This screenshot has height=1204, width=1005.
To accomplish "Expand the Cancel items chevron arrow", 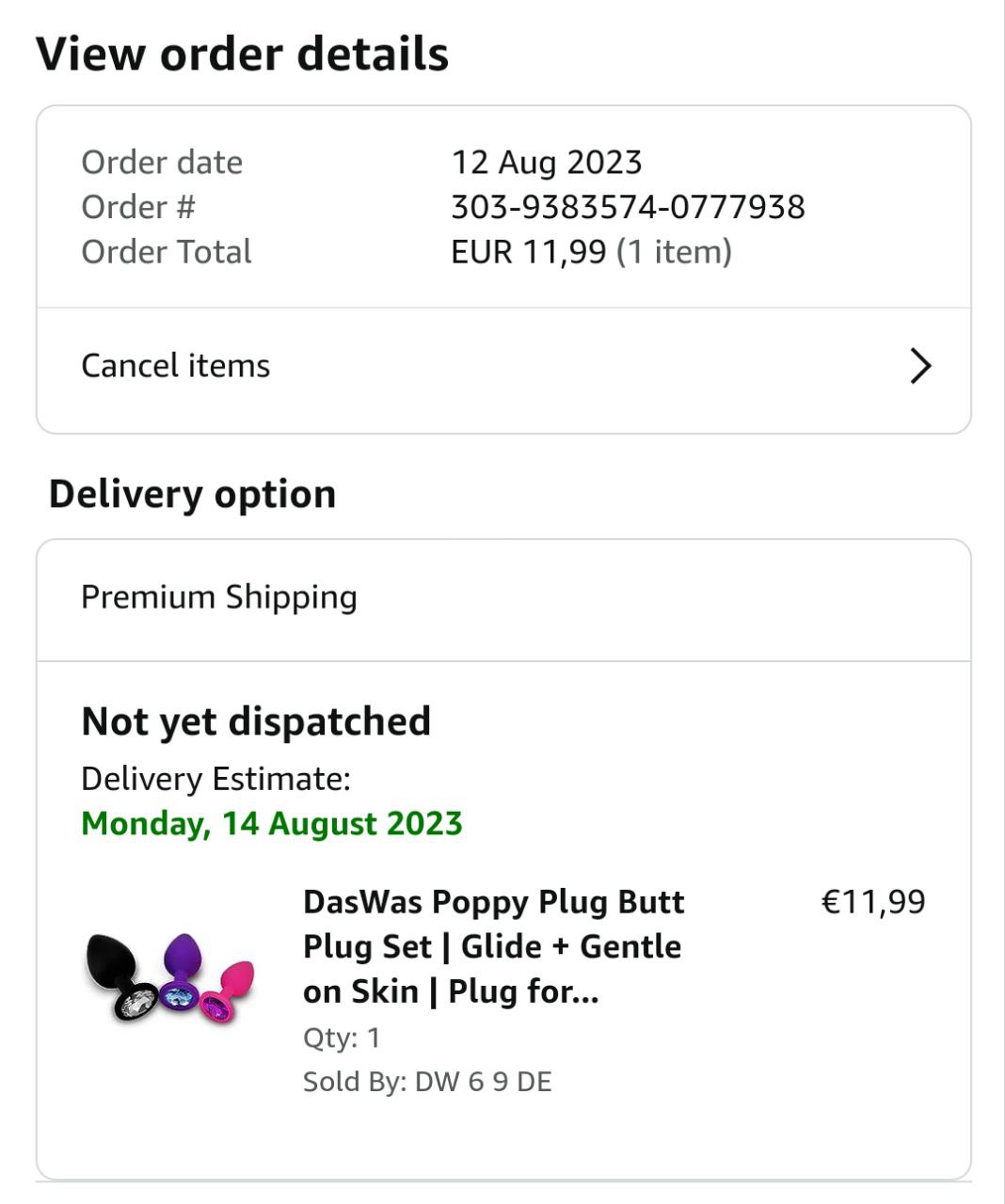I will [x=920, y=366].
